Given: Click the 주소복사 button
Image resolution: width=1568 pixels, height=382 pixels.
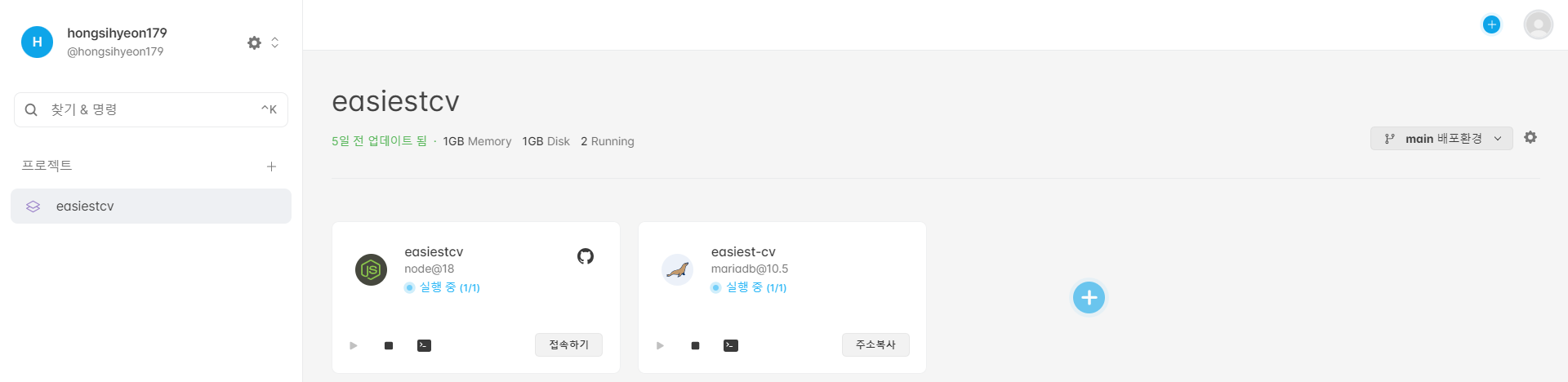Looking at the screenshot, I should 875,344.
